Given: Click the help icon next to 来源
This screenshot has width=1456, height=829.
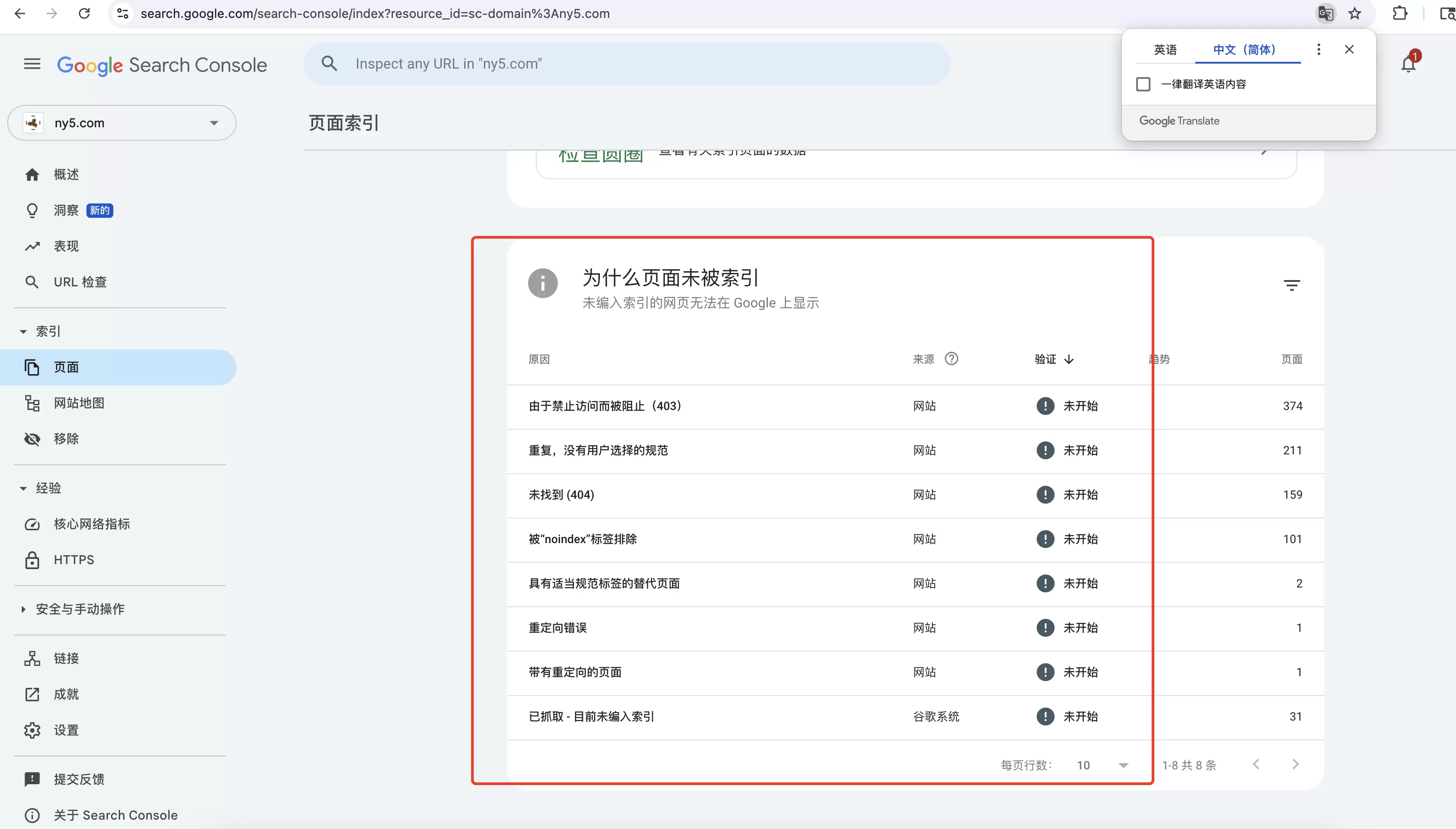Looking at the screenshot, I should click(x=951, y=358).
